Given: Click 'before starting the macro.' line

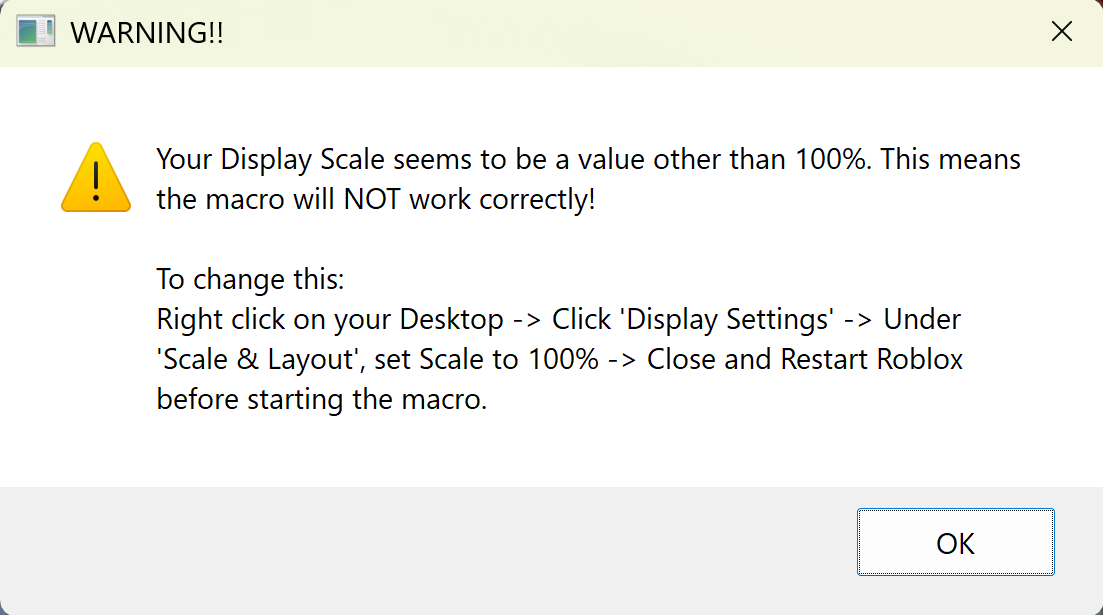Looking at the screenshot, I should [321, 400].
